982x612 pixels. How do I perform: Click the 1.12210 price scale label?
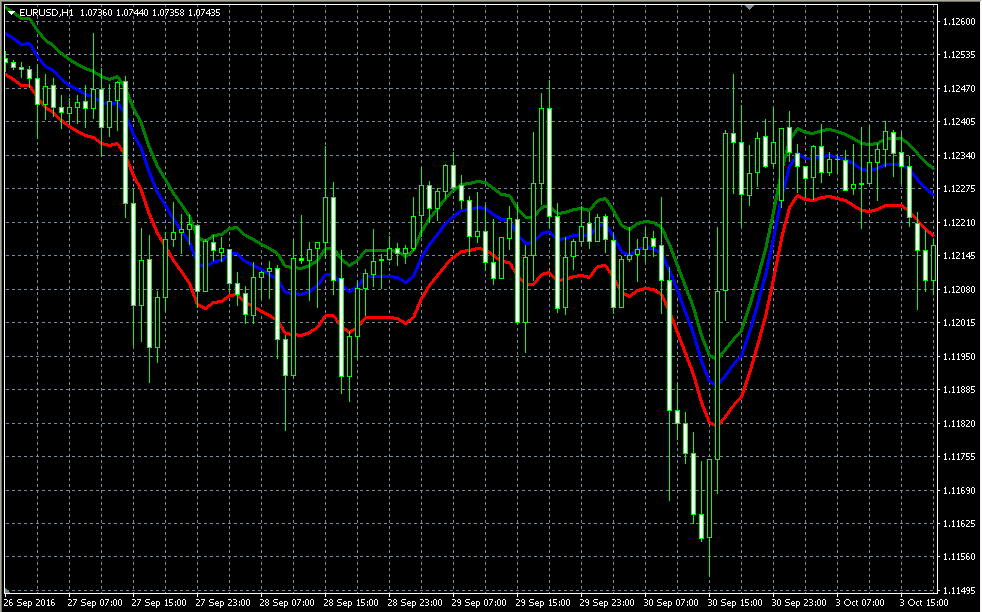[x=958, y=222]
